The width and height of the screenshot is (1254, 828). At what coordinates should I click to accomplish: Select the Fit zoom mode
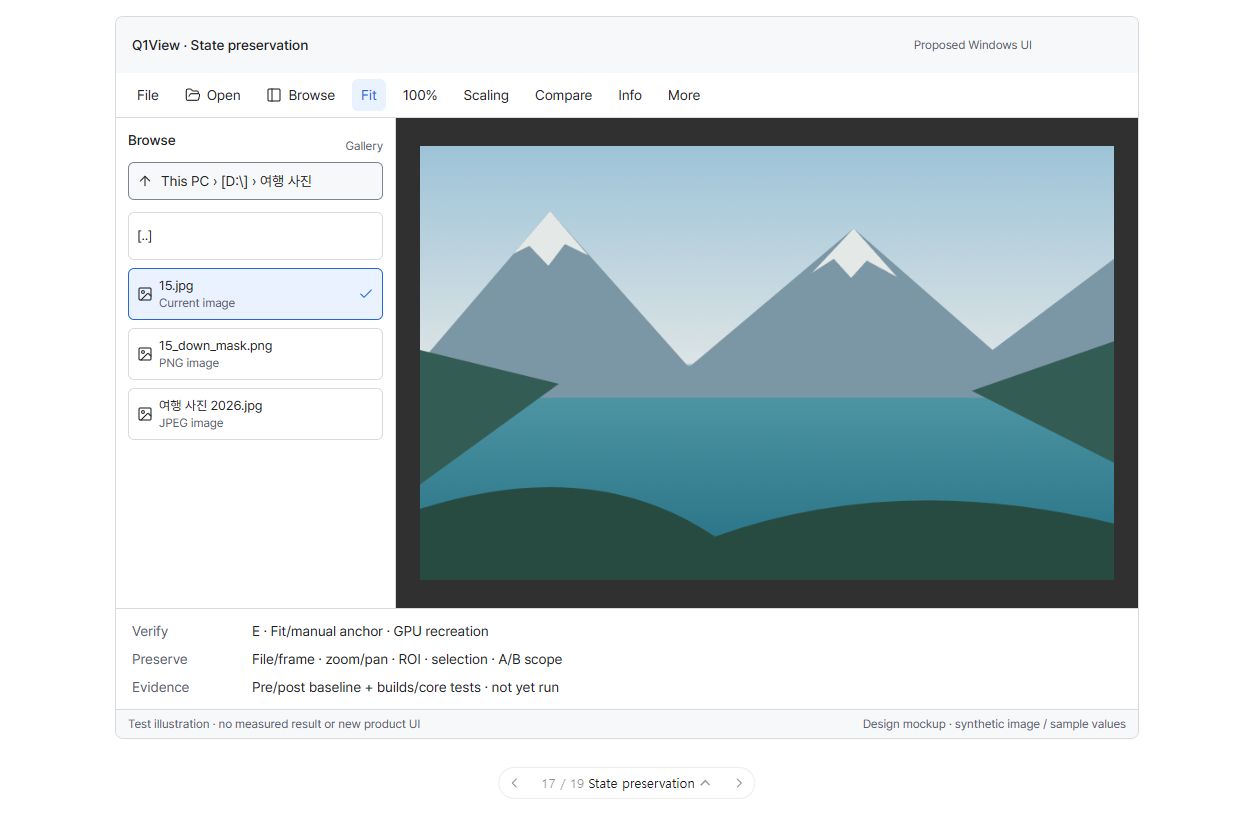(369, 95)
